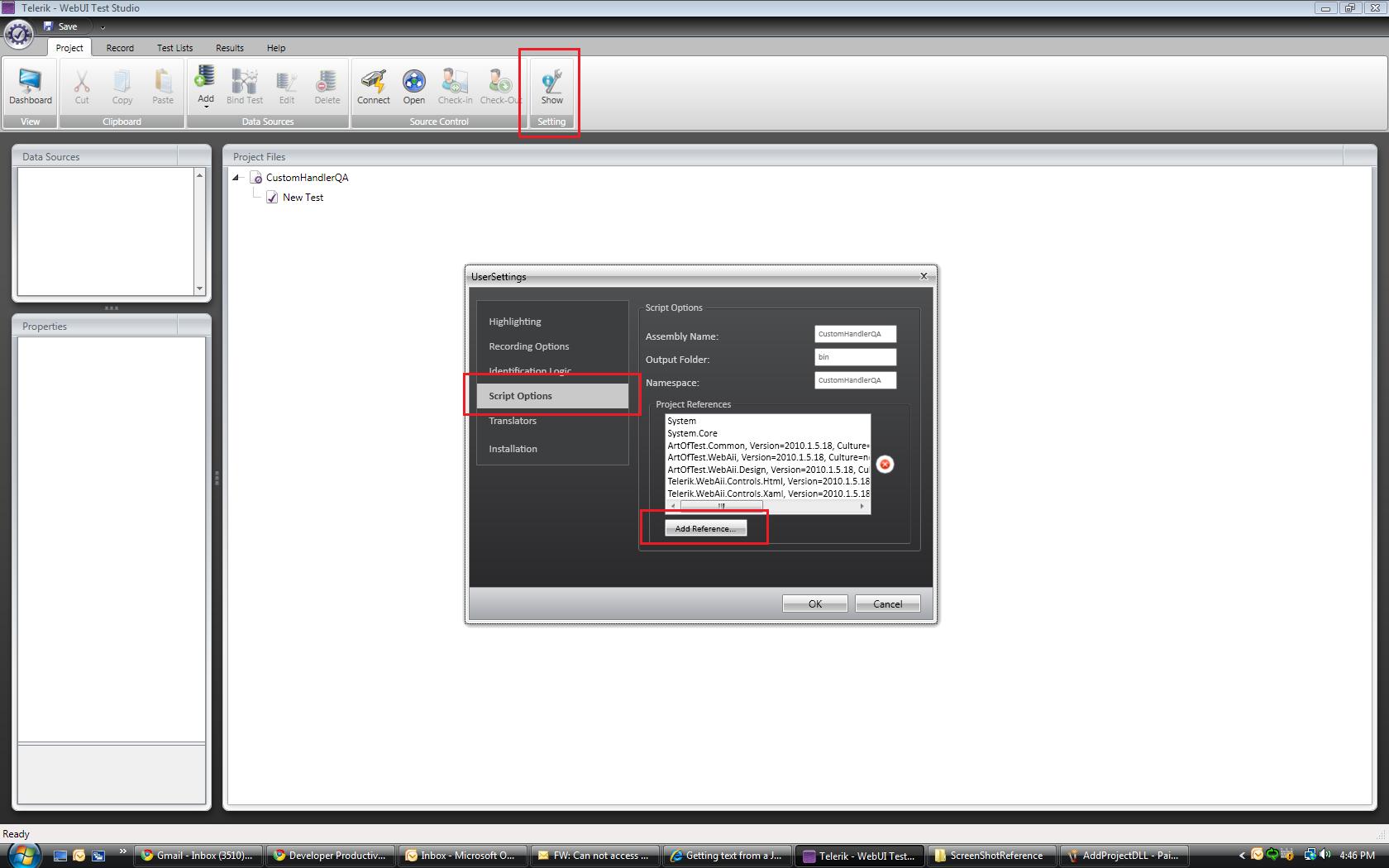Cancel the UserSettings dialog
Screen dimensions: 1389x868
click(887, 603)
